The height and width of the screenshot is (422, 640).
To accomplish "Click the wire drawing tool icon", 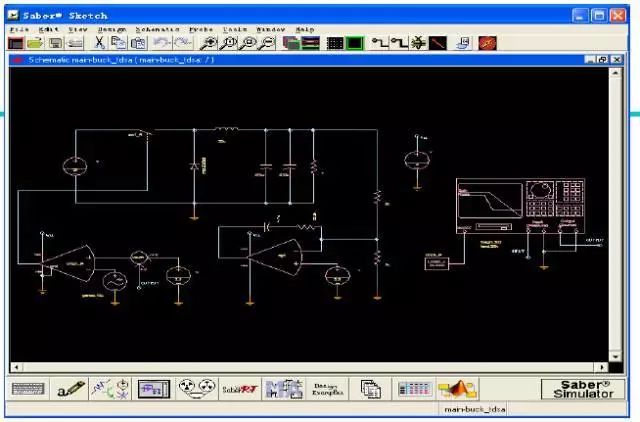I will [380, 43].
